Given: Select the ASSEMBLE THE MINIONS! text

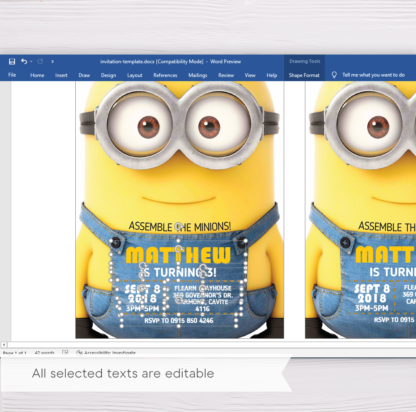Looking at the screenshot, I should [x=180, y=227].
